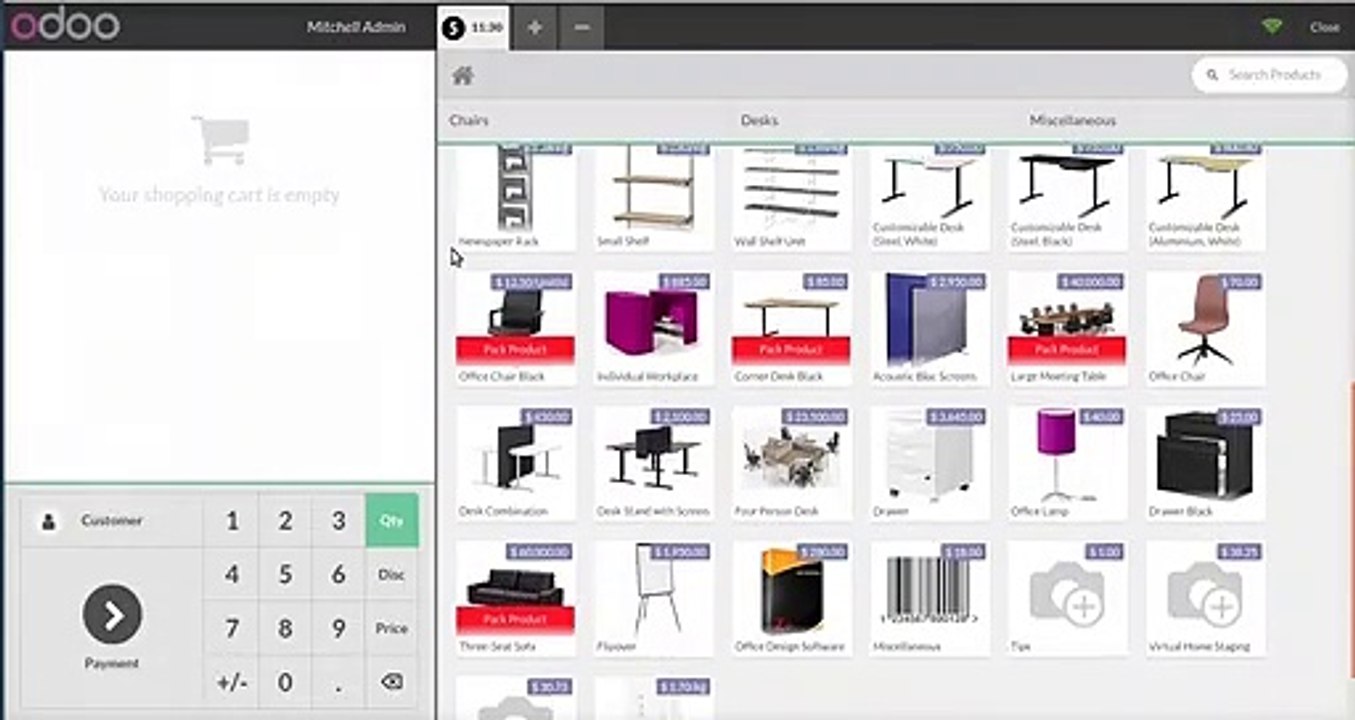Image resolution: width=1355 pixels, height=720 pixels.
Task: Click the Search Products field
Action: click(x=1270, y=75)
